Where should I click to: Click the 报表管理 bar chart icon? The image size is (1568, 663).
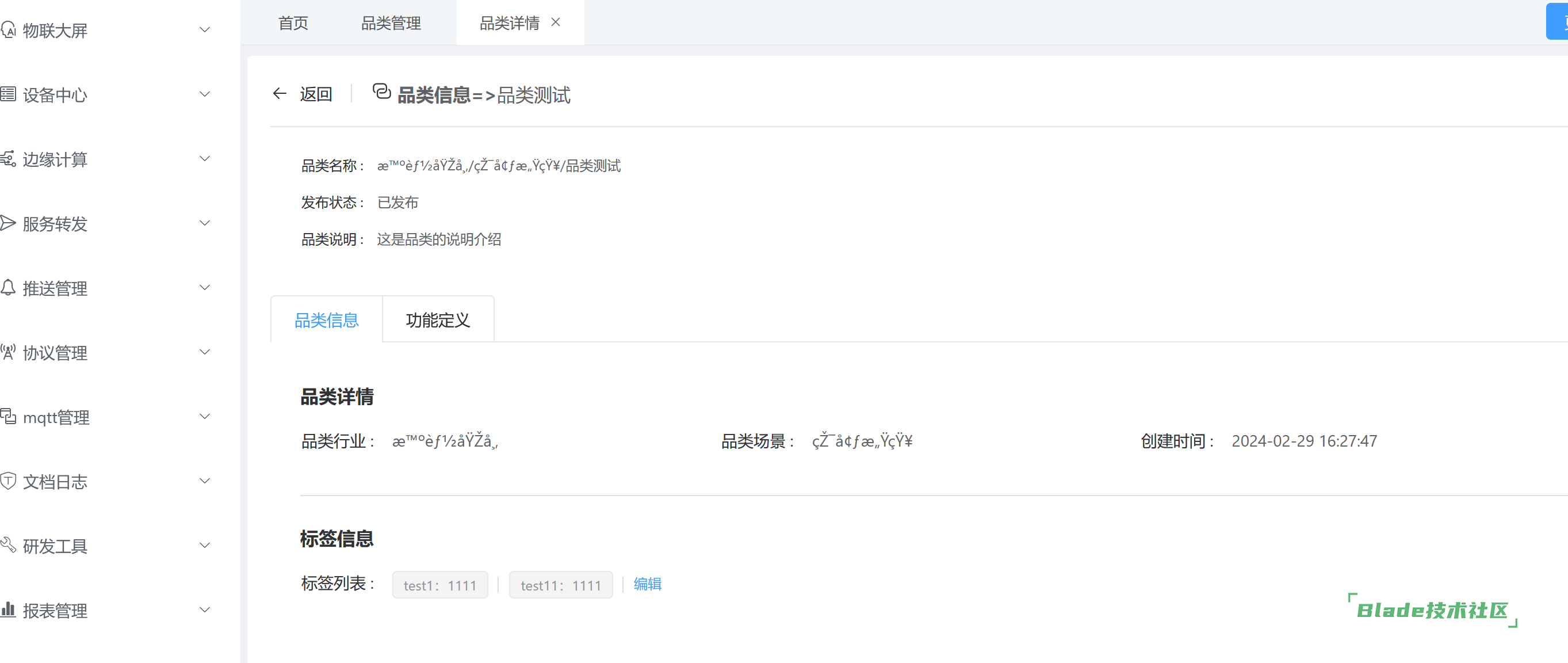pos(8,610)
